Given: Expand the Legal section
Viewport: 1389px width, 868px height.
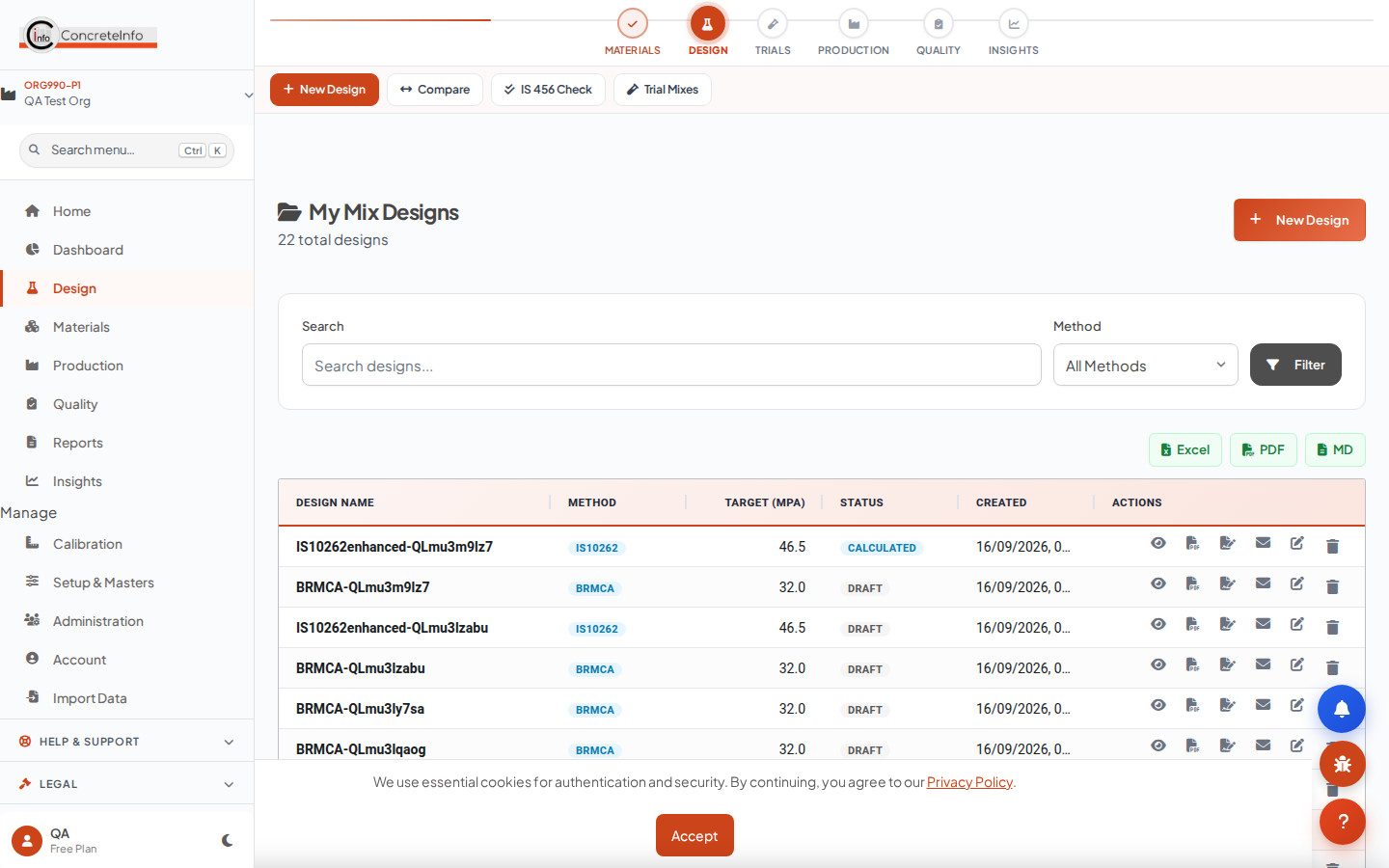Looking at the screenshot, I should pyautogui.click(x=126, y=784).
